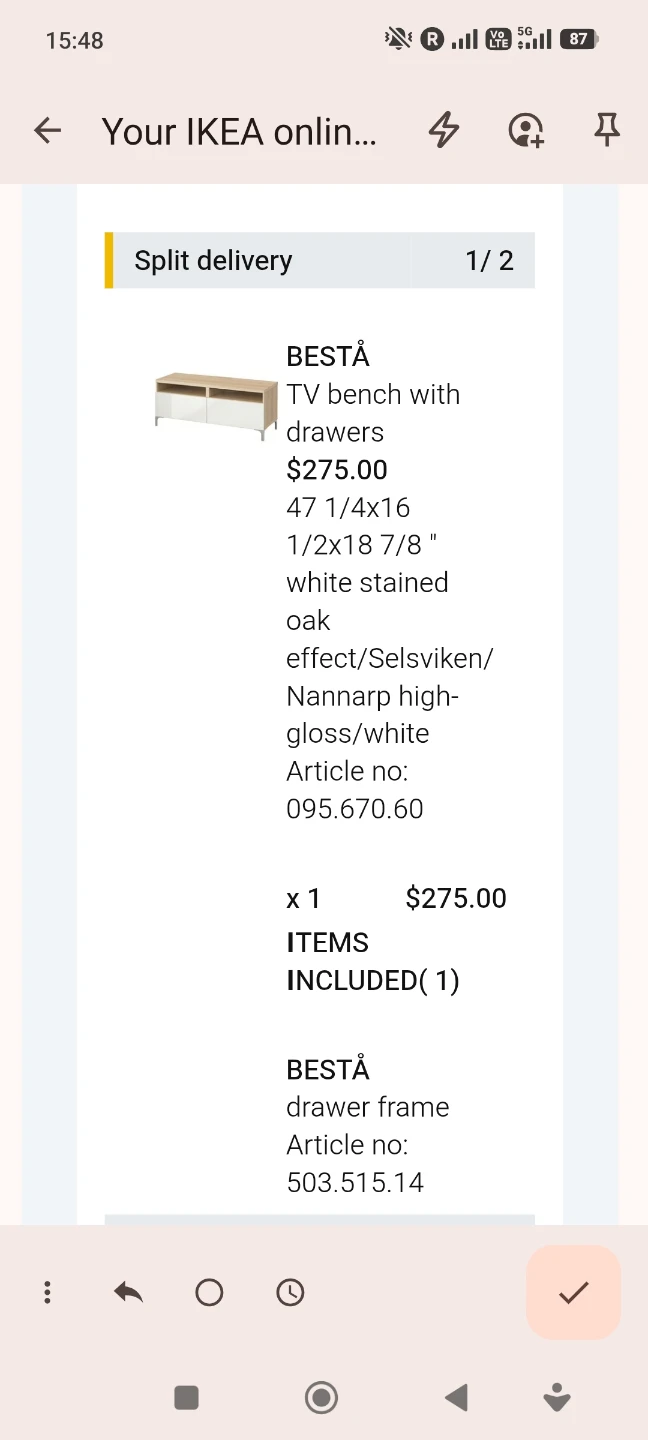Reply using the reply arrow icon
Screen dimensions: 648x1440
click(128, 1292)
